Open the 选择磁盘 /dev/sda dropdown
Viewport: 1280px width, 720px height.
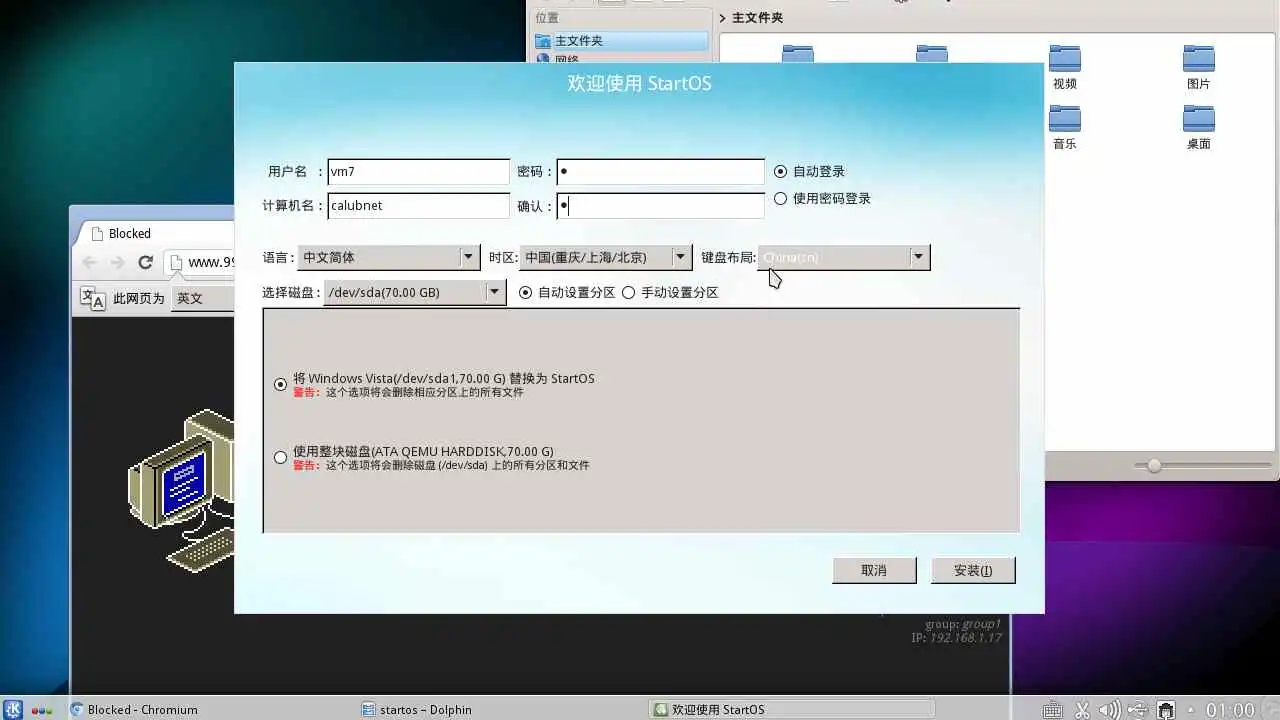click(x=415, y=292)
